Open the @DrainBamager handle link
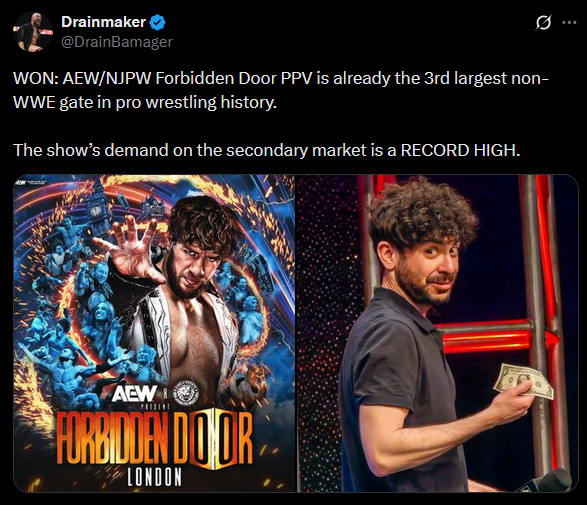The image size is (587, 505). pos(117,42)
